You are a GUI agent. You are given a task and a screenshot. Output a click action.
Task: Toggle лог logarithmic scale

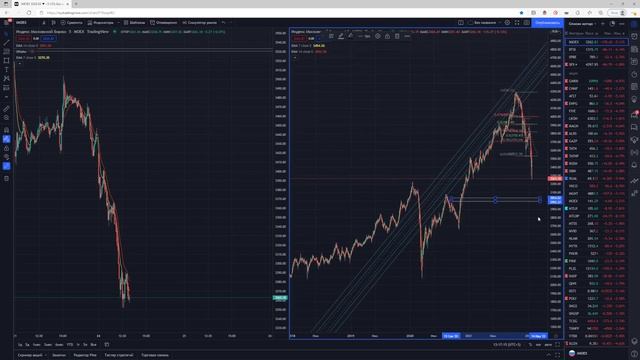point(539,345)
